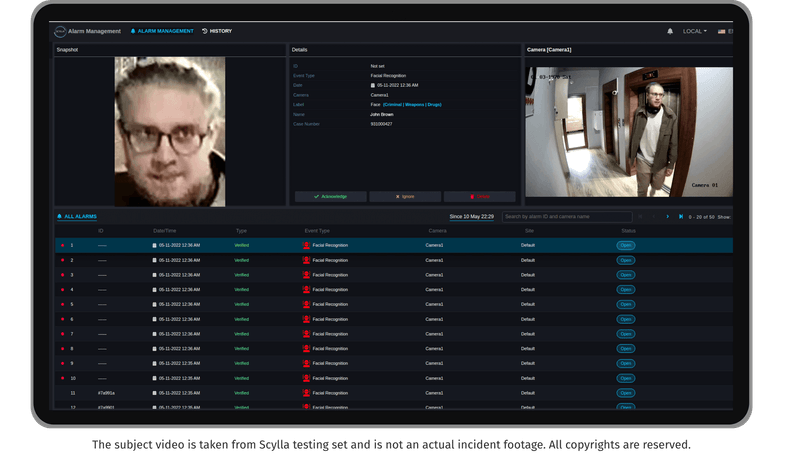812x462 pixels.
Task: Click the face snapshot image
Action: [x=170, y=132]
